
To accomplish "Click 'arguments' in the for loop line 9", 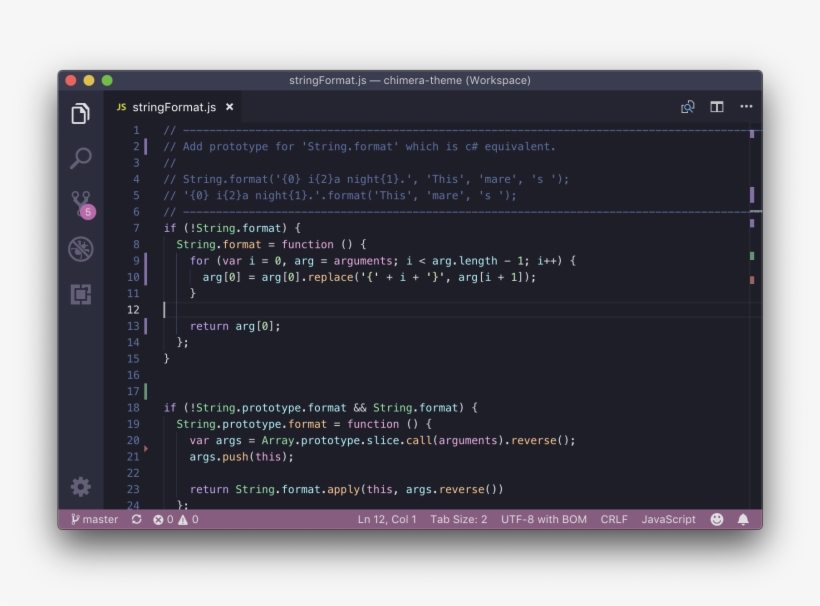I will pyautogui.click(x=363, y=261).
